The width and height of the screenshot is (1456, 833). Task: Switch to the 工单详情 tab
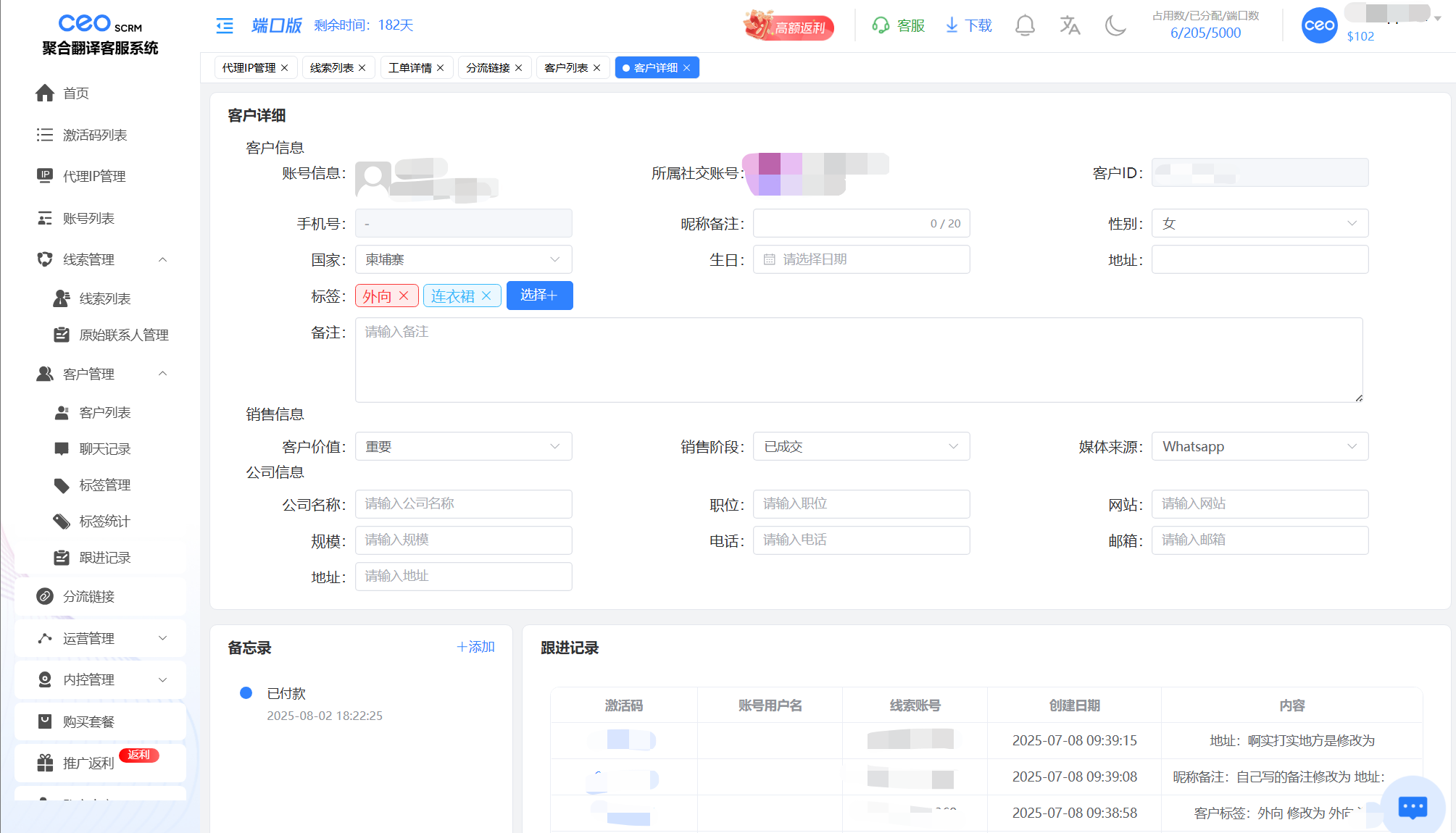pos(409,67)
